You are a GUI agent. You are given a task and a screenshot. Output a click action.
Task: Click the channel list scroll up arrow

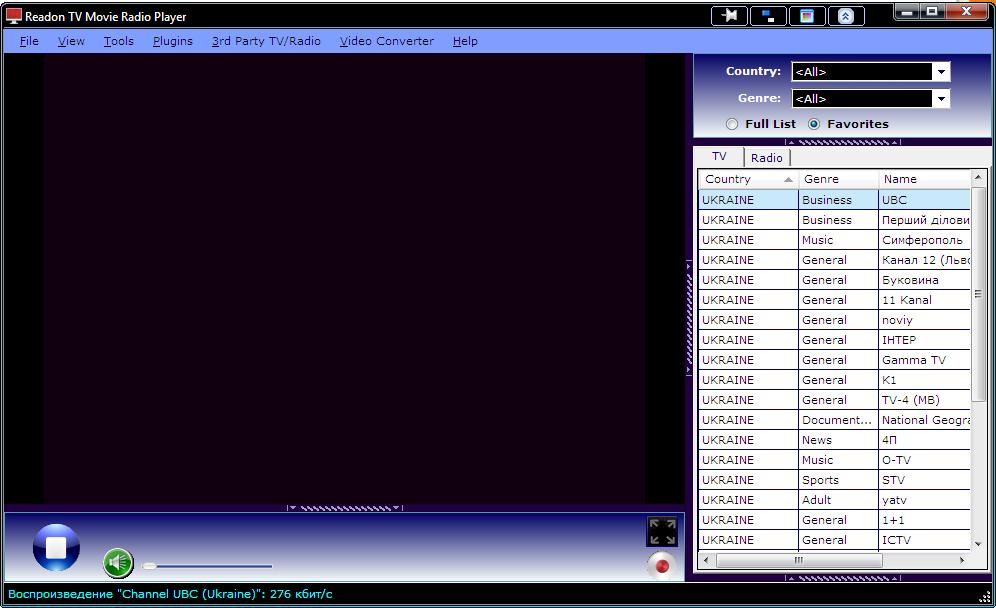(978, 177)
